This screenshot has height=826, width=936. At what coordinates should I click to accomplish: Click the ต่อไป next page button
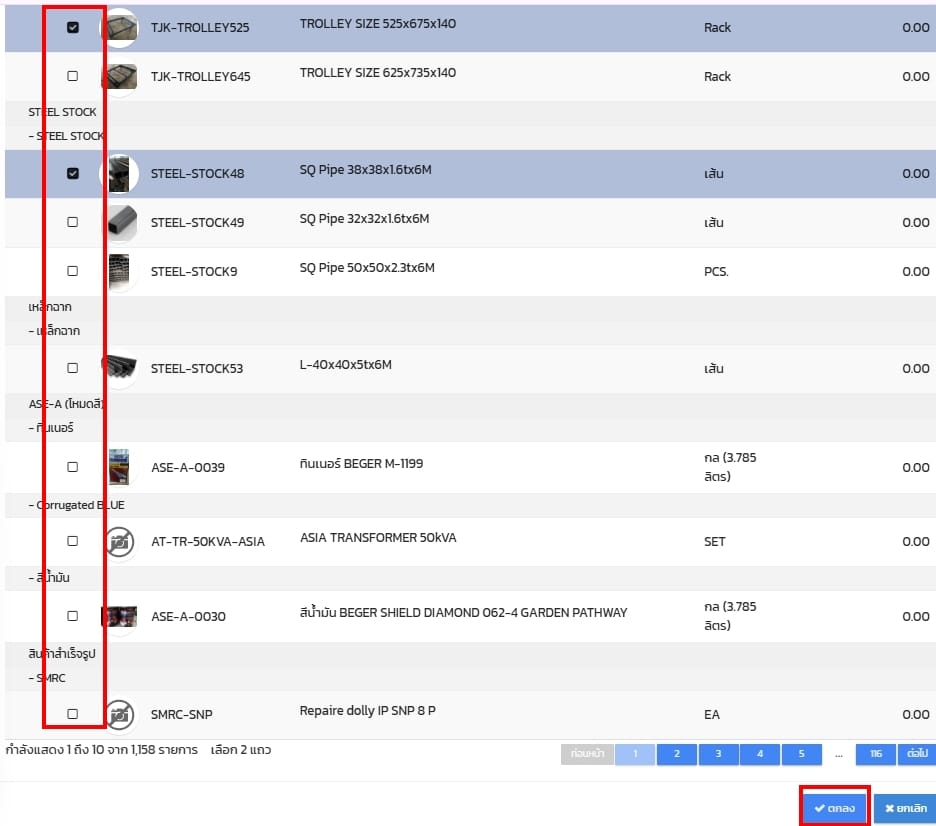coord(916,754)
